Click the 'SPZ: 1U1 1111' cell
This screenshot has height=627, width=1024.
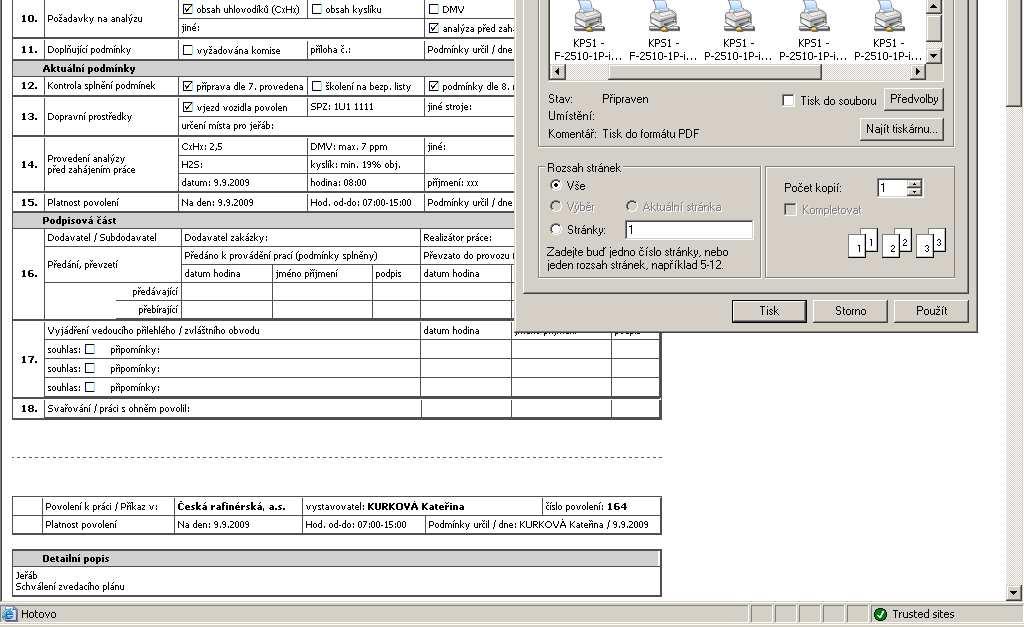[x=365, y=107]
